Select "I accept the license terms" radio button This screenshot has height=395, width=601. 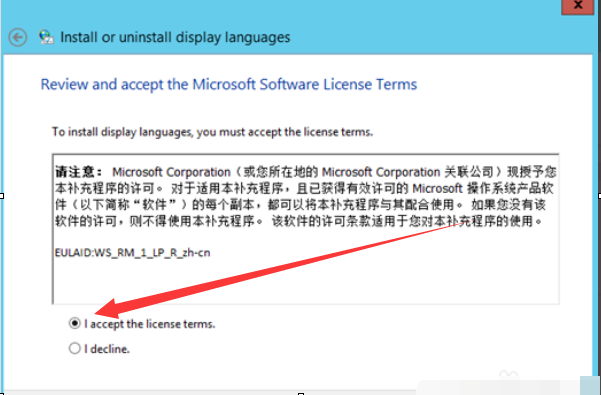pyautogui.click(x=75, y=323)
